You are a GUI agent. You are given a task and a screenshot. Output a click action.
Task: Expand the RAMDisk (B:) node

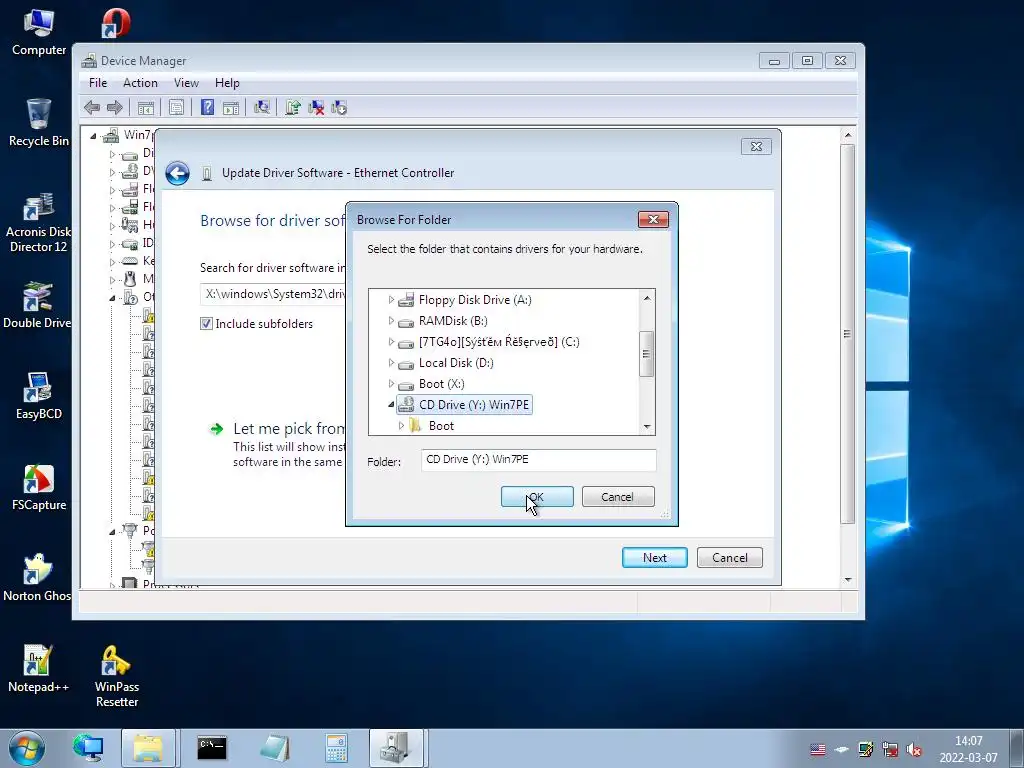391,321
